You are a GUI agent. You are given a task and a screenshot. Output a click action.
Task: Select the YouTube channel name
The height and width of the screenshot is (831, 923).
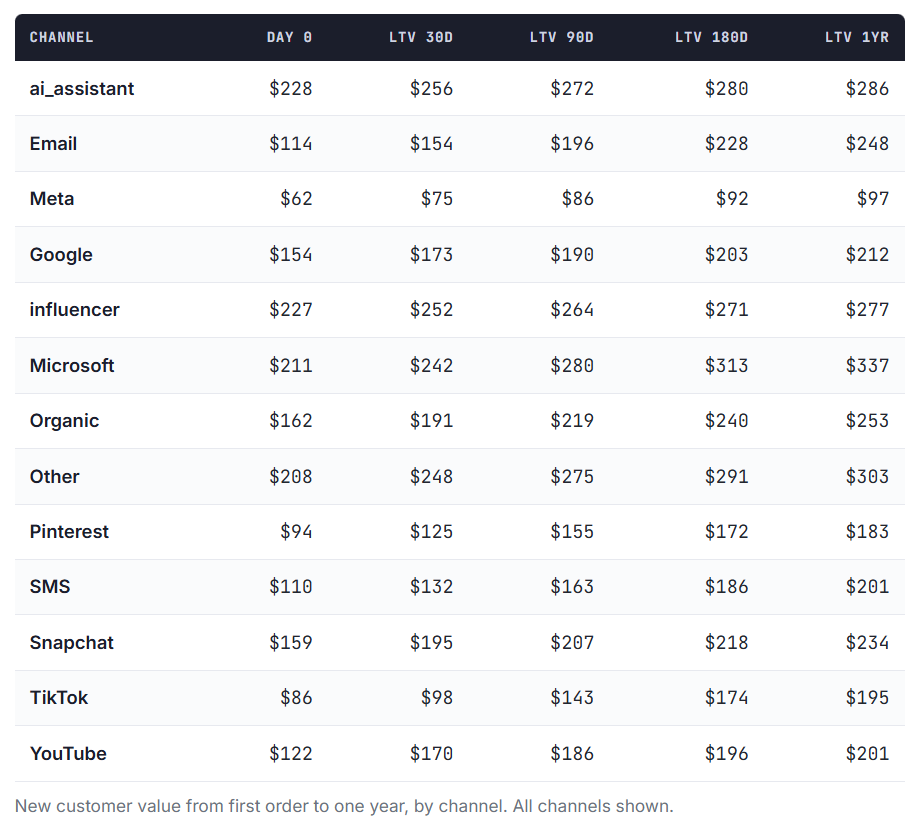pos(68,754)
